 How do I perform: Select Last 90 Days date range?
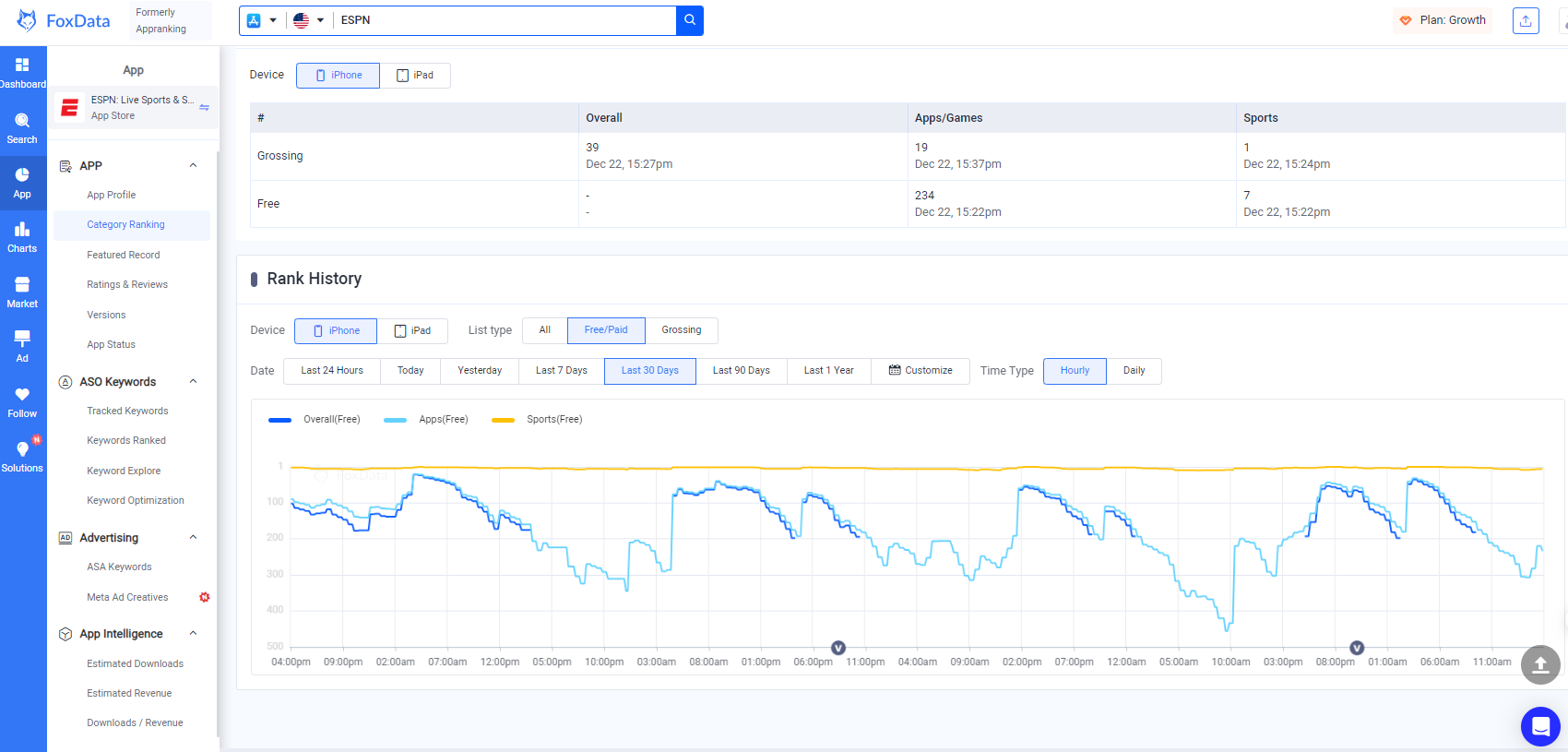[742, 371]
